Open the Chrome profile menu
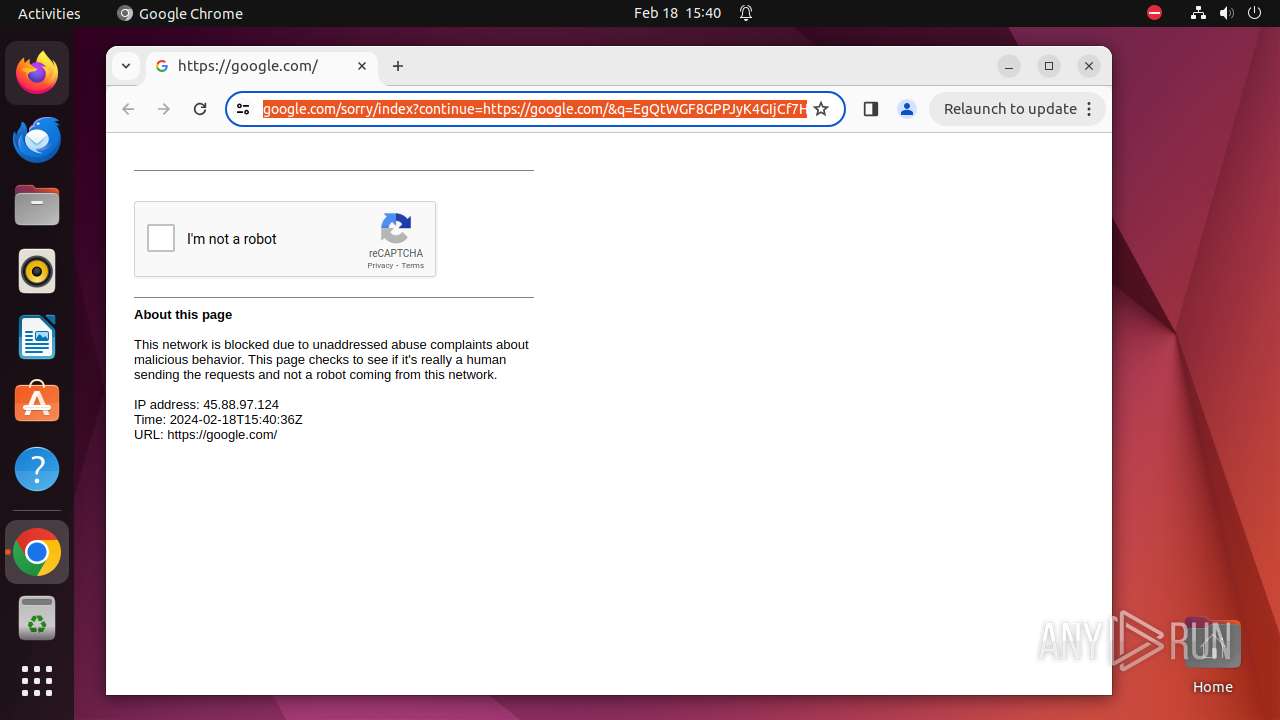Image resolution: width=1280 pixels, height=720 pixels. (907, 109)
